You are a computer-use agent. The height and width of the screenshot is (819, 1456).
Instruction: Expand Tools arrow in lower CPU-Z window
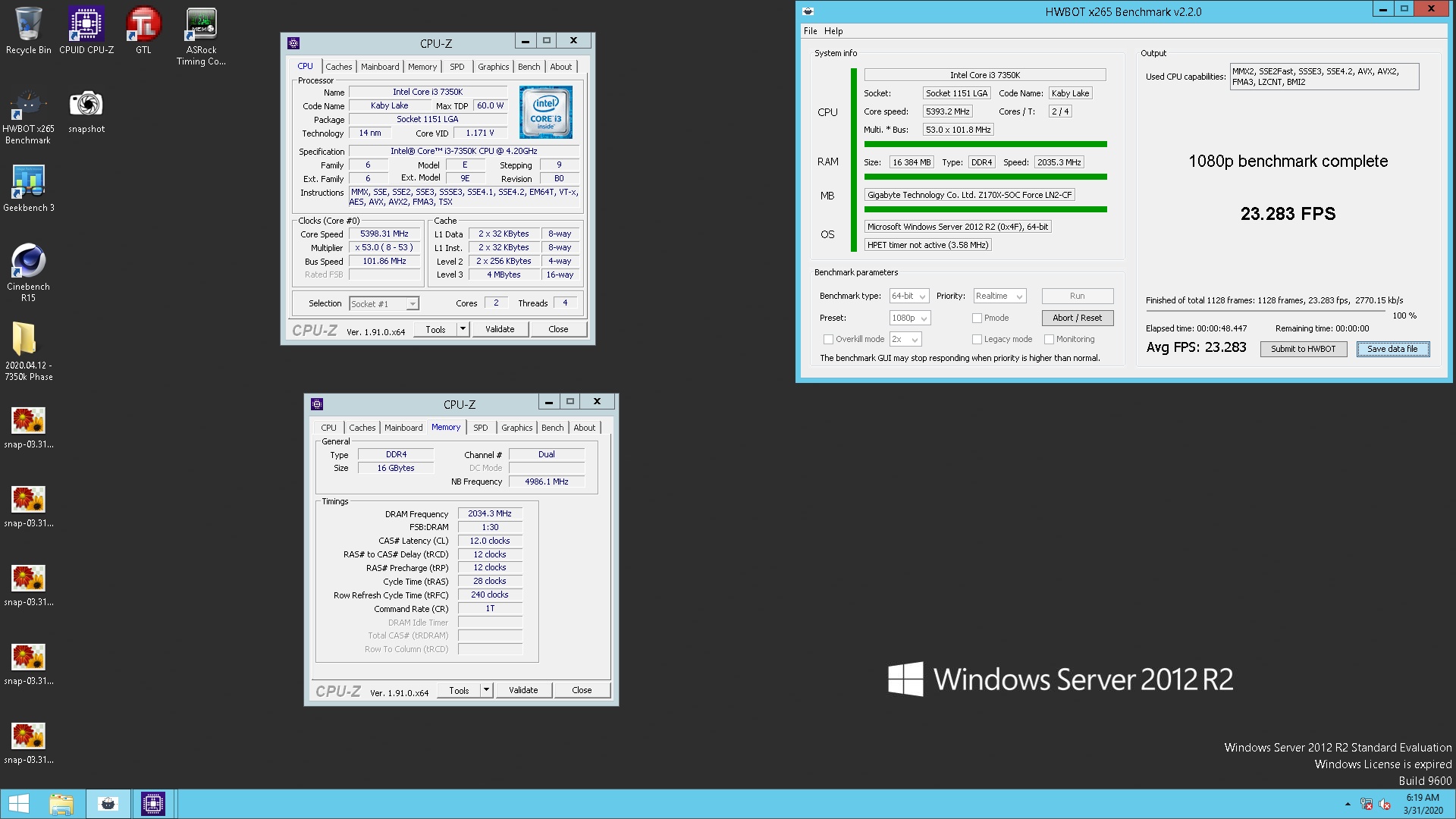point(486,690)
